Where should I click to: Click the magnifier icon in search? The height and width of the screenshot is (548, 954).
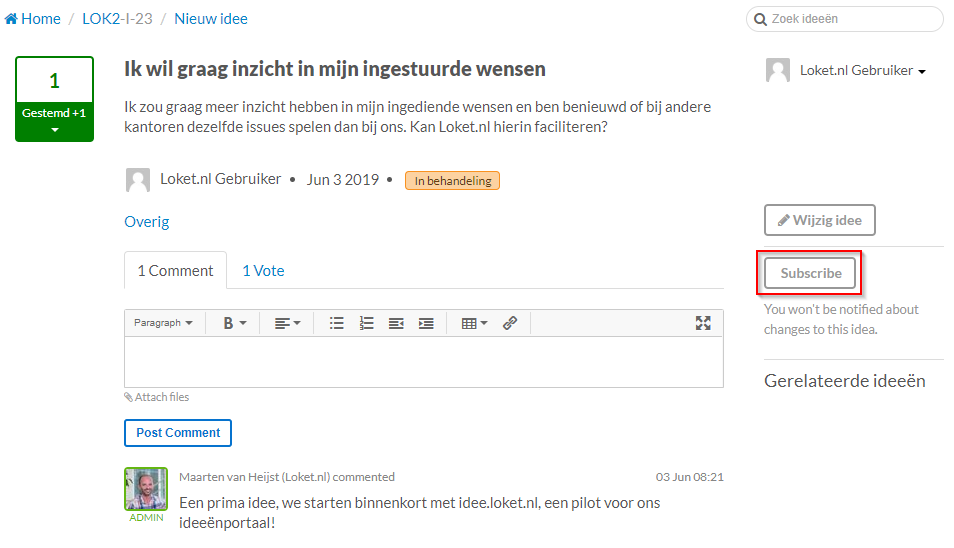(x=761, y=19)
